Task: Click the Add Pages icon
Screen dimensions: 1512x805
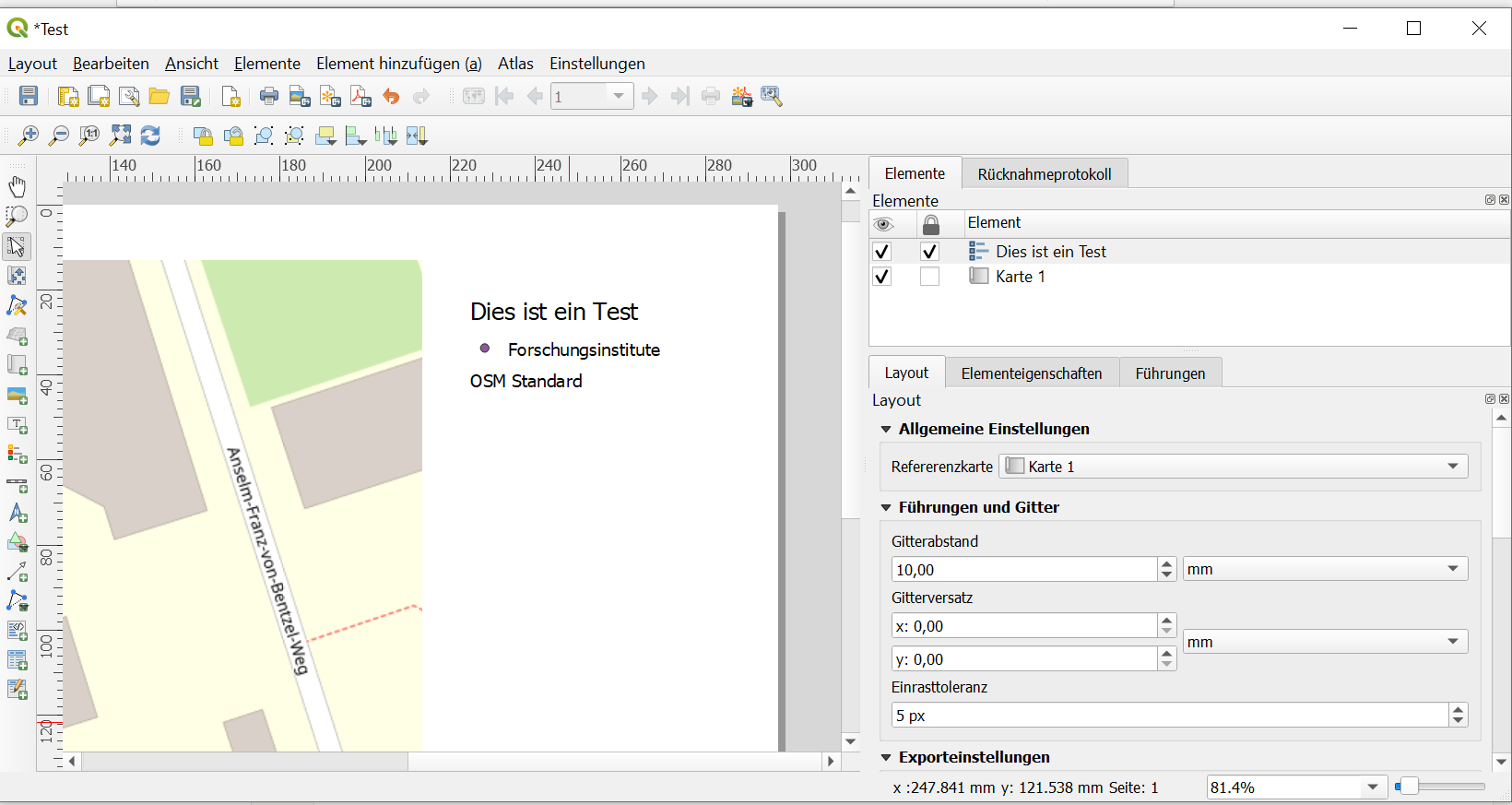Action: click(231, 96)
